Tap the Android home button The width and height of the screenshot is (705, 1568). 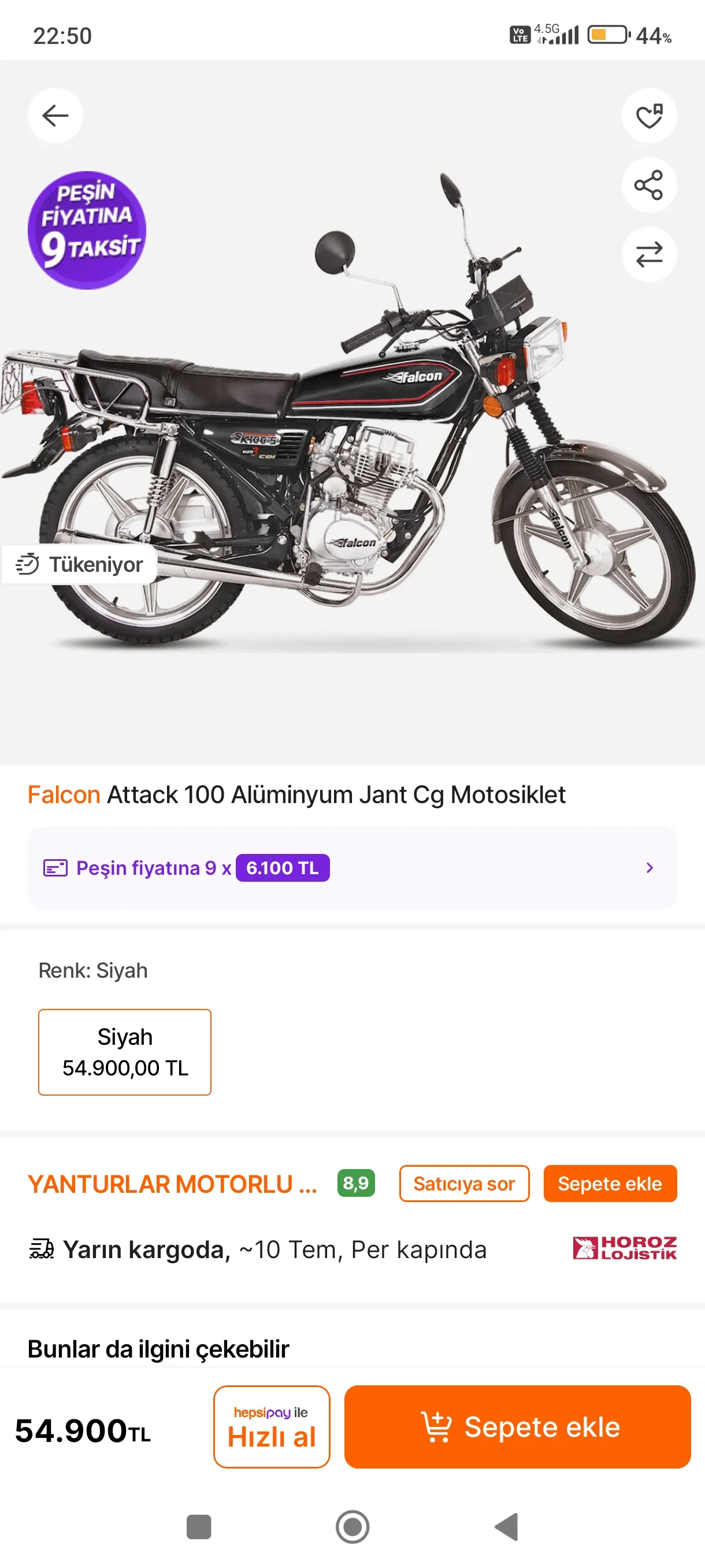tap(352, 1526)
